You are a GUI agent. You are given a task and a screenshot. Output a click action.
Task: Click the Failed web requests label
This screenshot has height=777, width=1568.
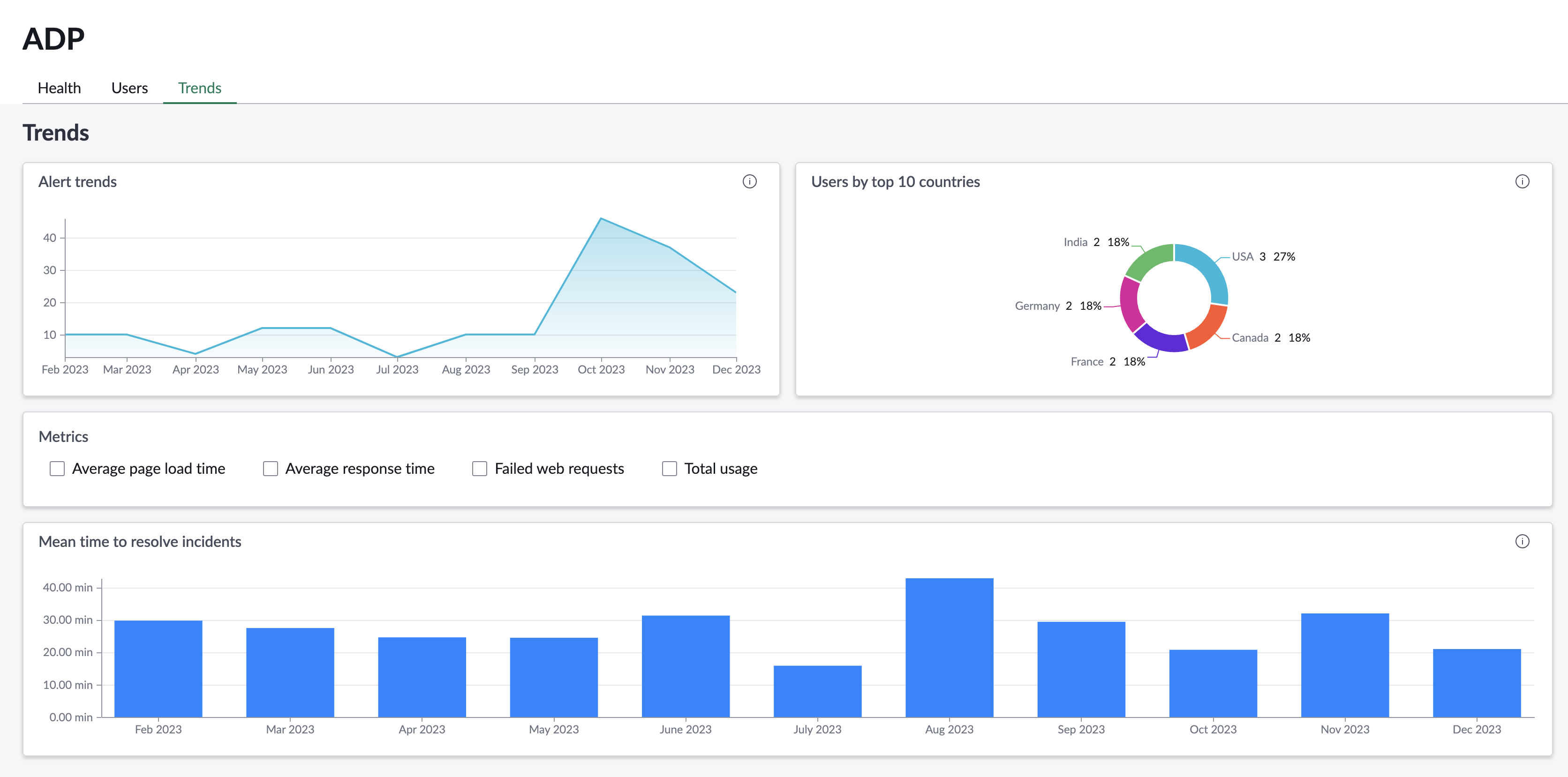(559, 469)
